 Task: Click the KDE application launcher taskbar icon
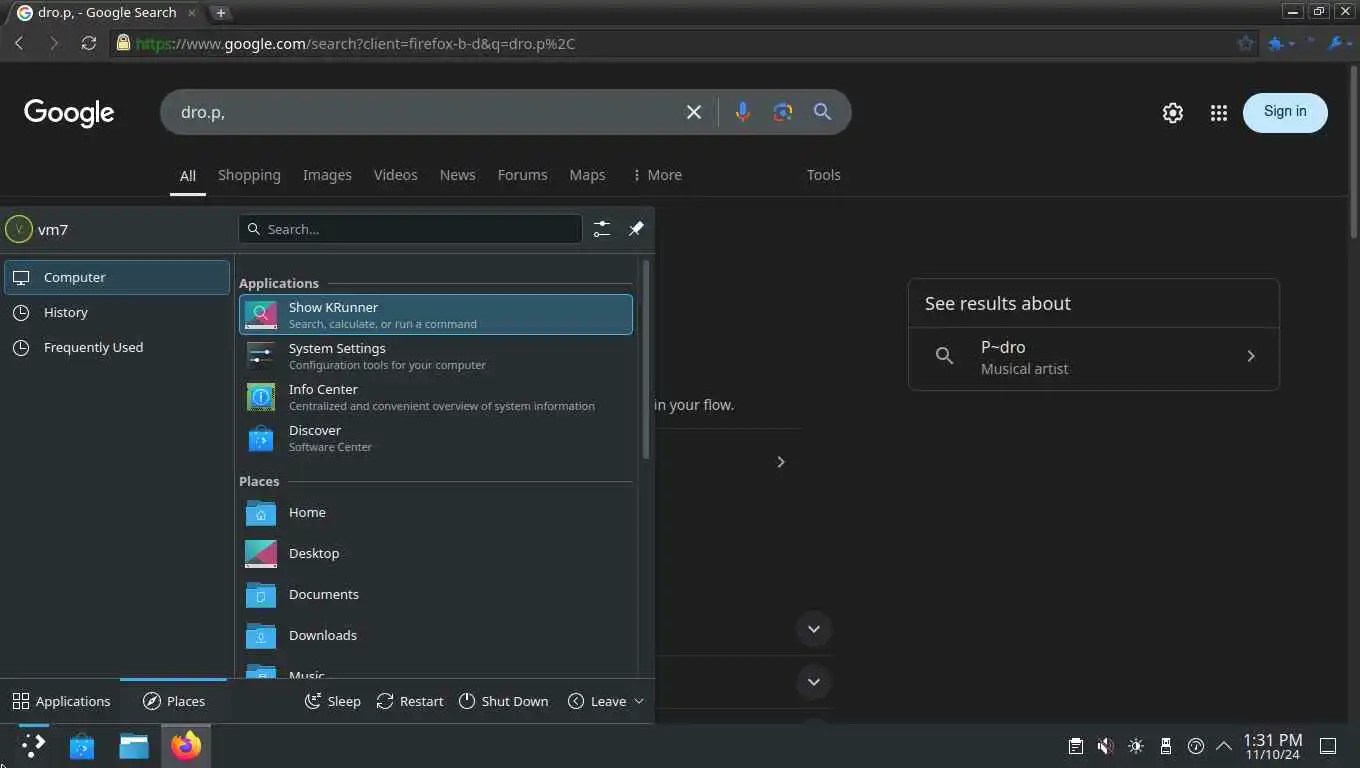pos(33,746)
